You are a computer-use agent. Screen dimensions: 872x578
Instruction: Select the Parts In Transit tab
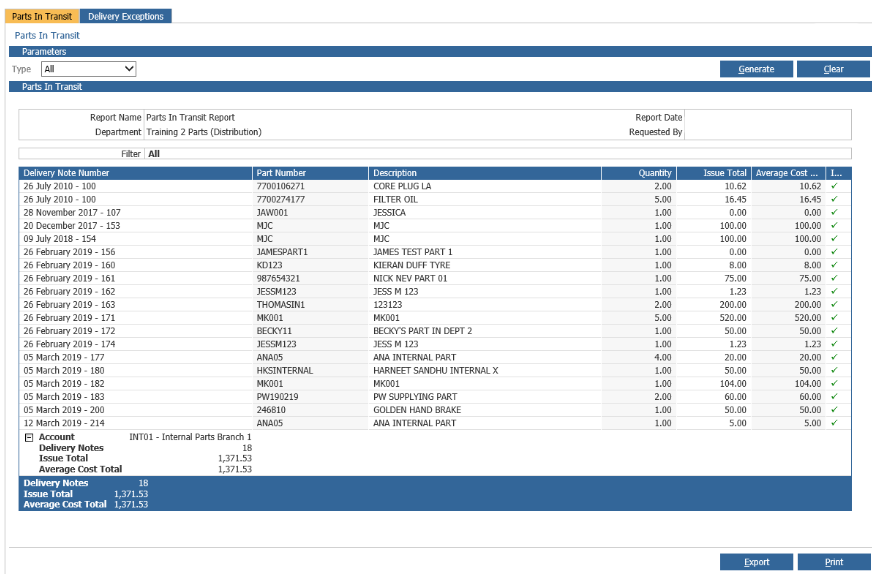(x=40, y=16)
